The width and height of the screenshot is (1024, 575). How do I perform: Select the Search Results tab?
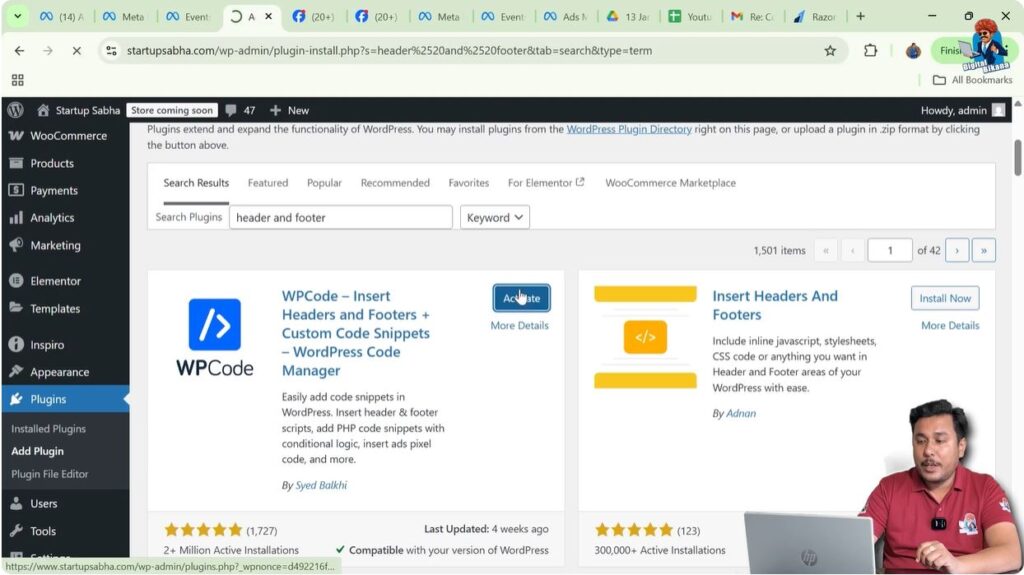click(x=196, y=182)
